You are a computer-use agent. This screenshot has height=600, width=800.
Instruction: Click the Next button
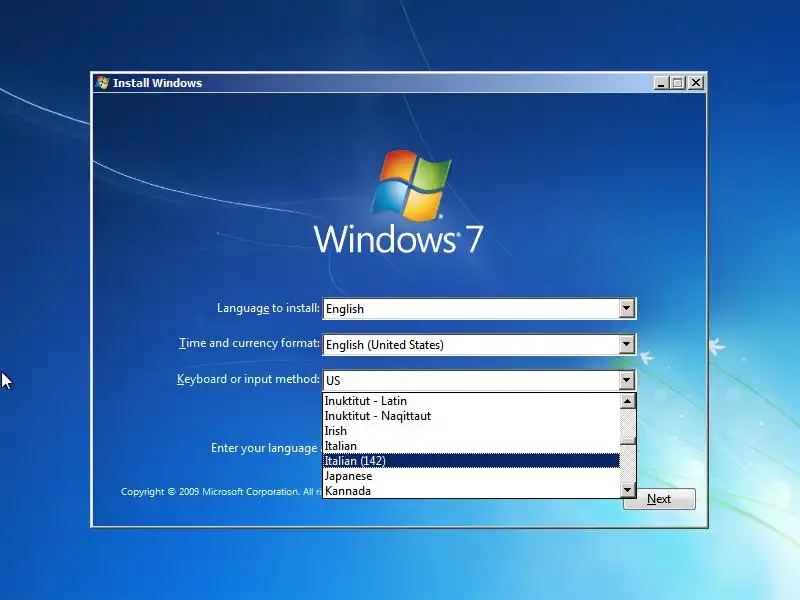coord(659,498)
